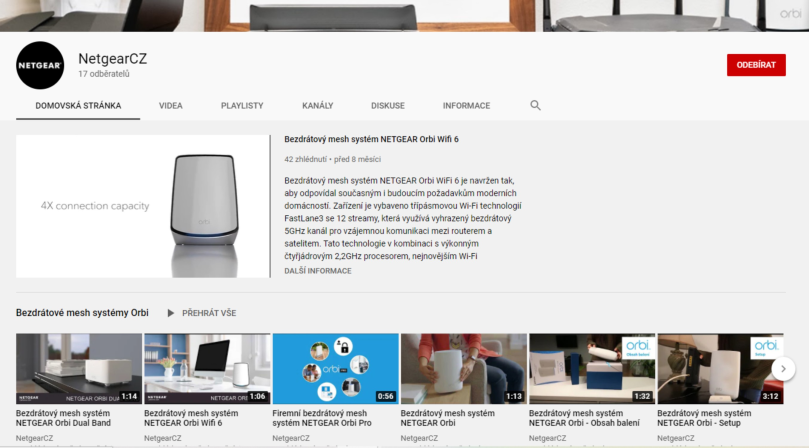Open the Orbi Dual Band video thumbnail
The width and height of the screenshot is (809, 448).
78,368
